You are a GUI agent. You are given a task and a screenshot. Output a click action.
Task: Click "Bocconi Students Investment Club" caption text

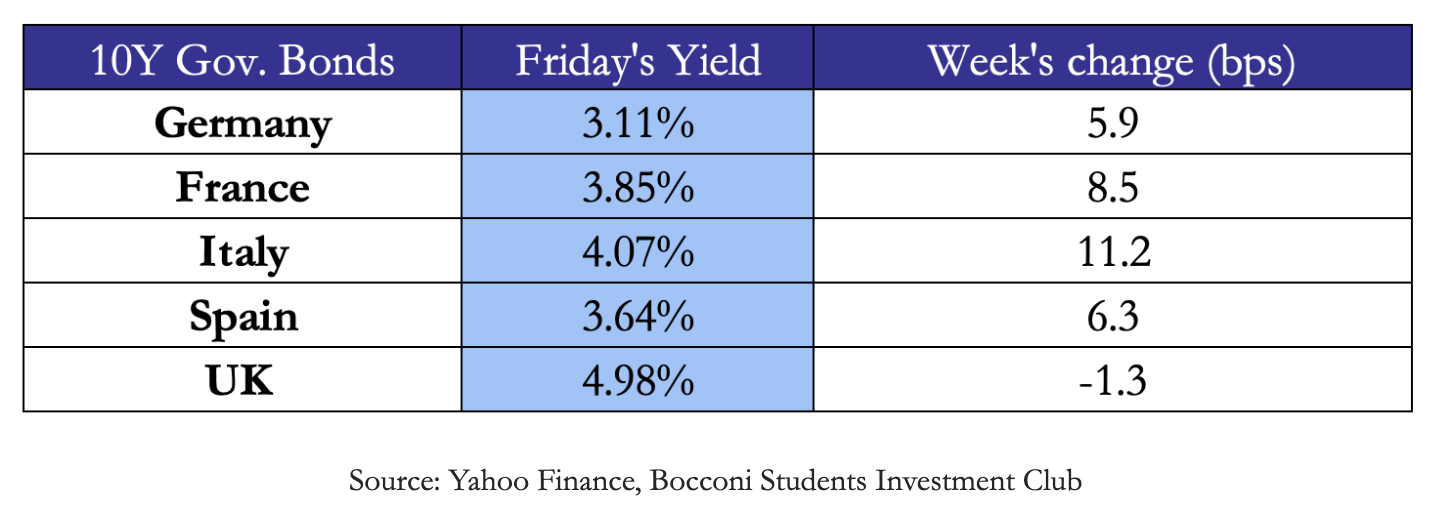click(x=865, y=481)
